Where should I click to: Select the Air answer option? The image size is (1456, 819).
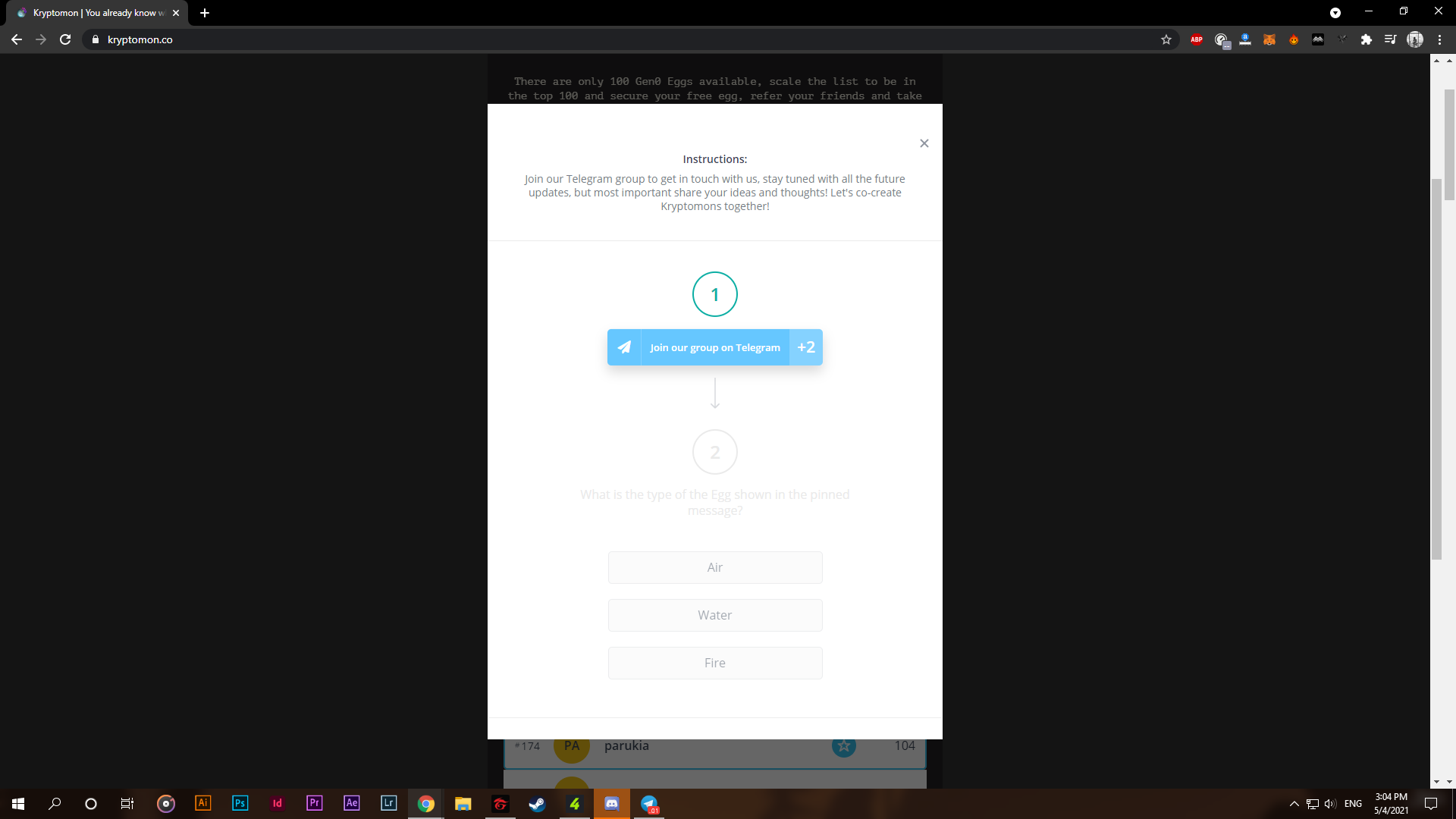tap(714, 567)
